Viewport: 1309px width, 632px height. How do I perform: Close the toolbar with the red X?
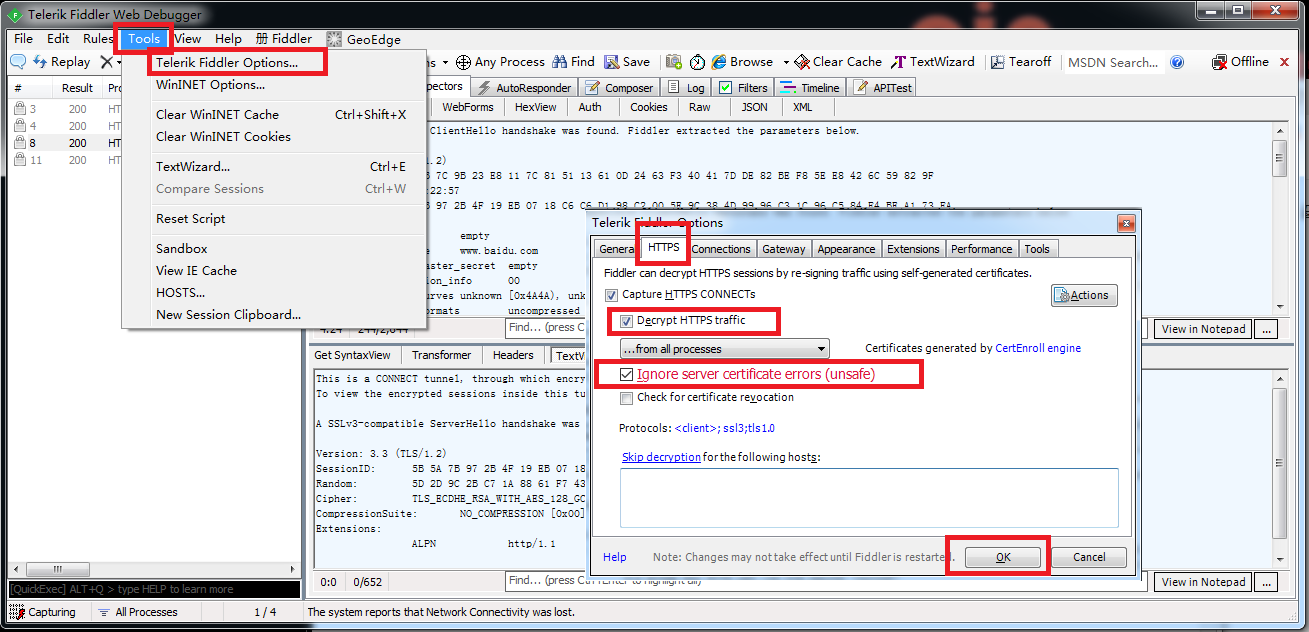coord(1285,62)
